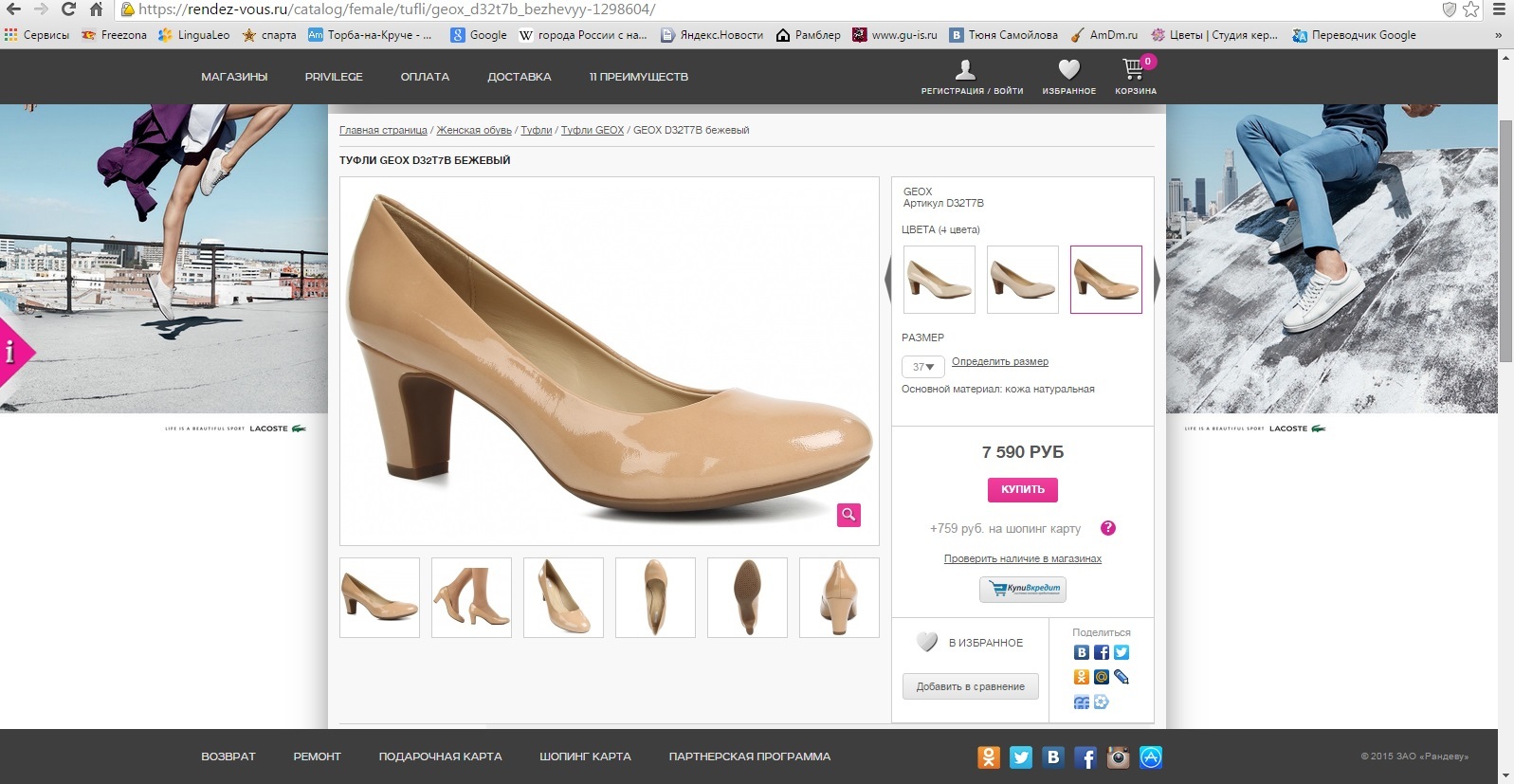Click the browser home icon
1514x784 pixels.
point(96,9)
